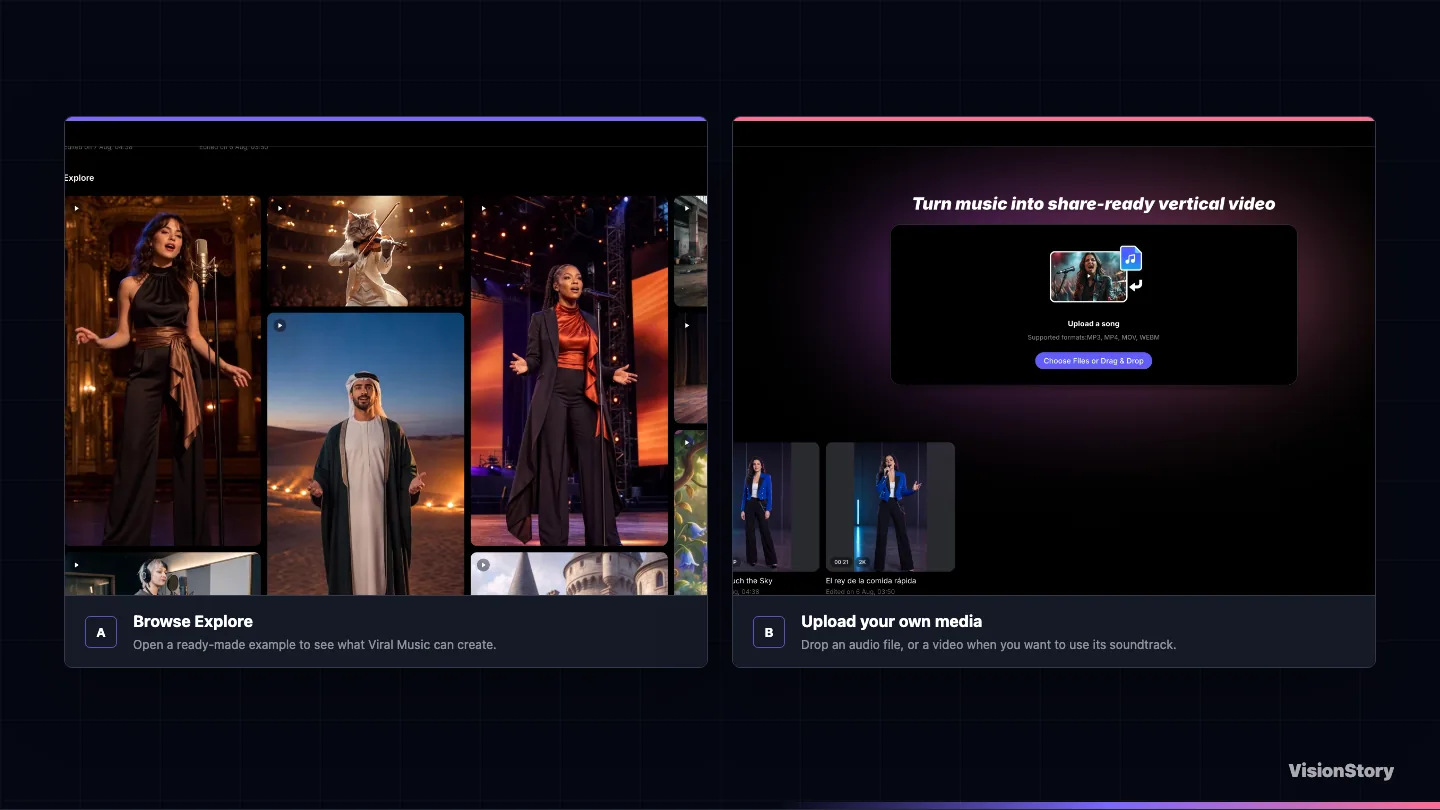Click the 00:21 duration badge
1440x810 pixels.
coord(841,562)
